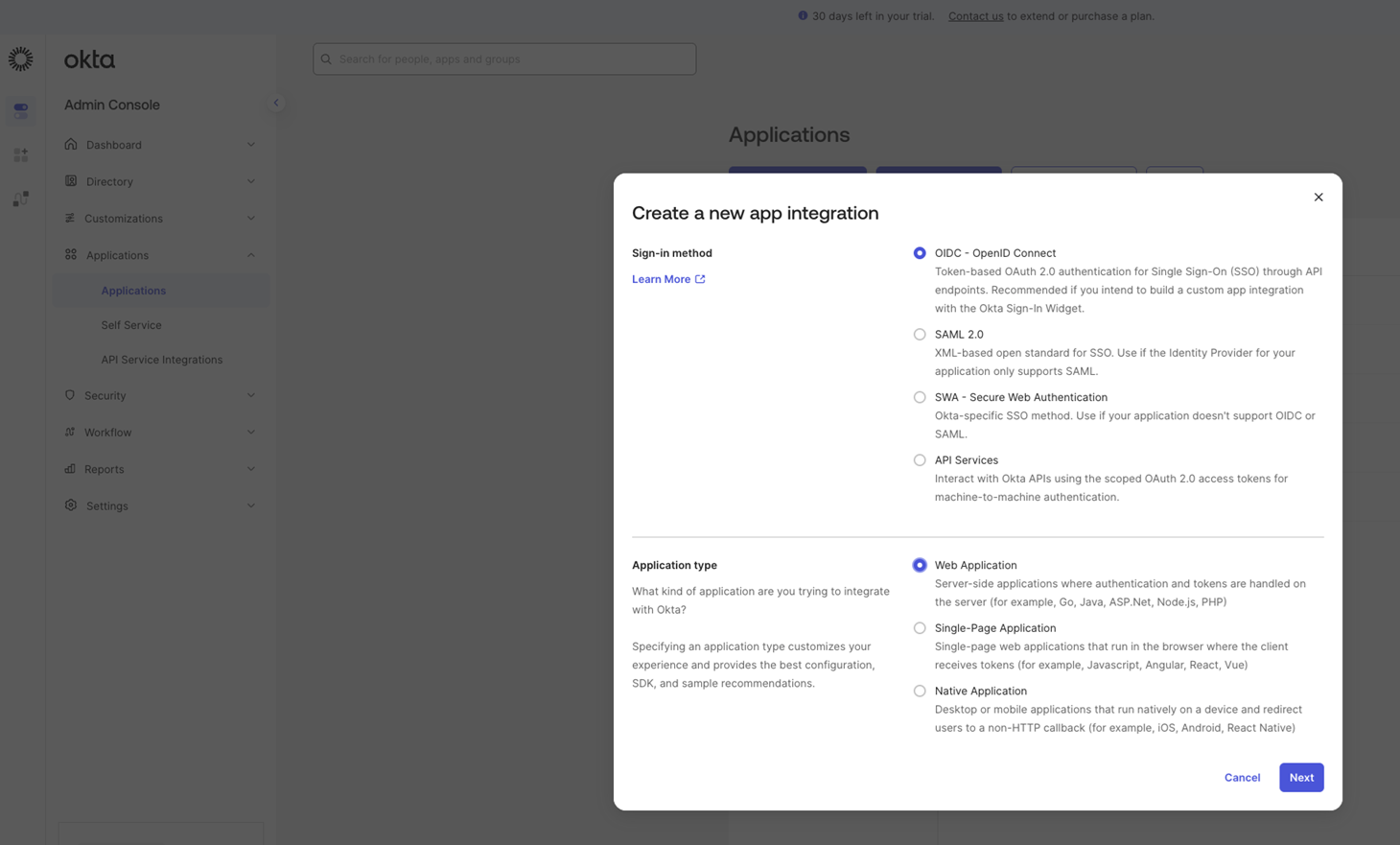This screenshot has height=845, width=1400.
Task: Click the Next button
Action: [x=1300, y=777]
